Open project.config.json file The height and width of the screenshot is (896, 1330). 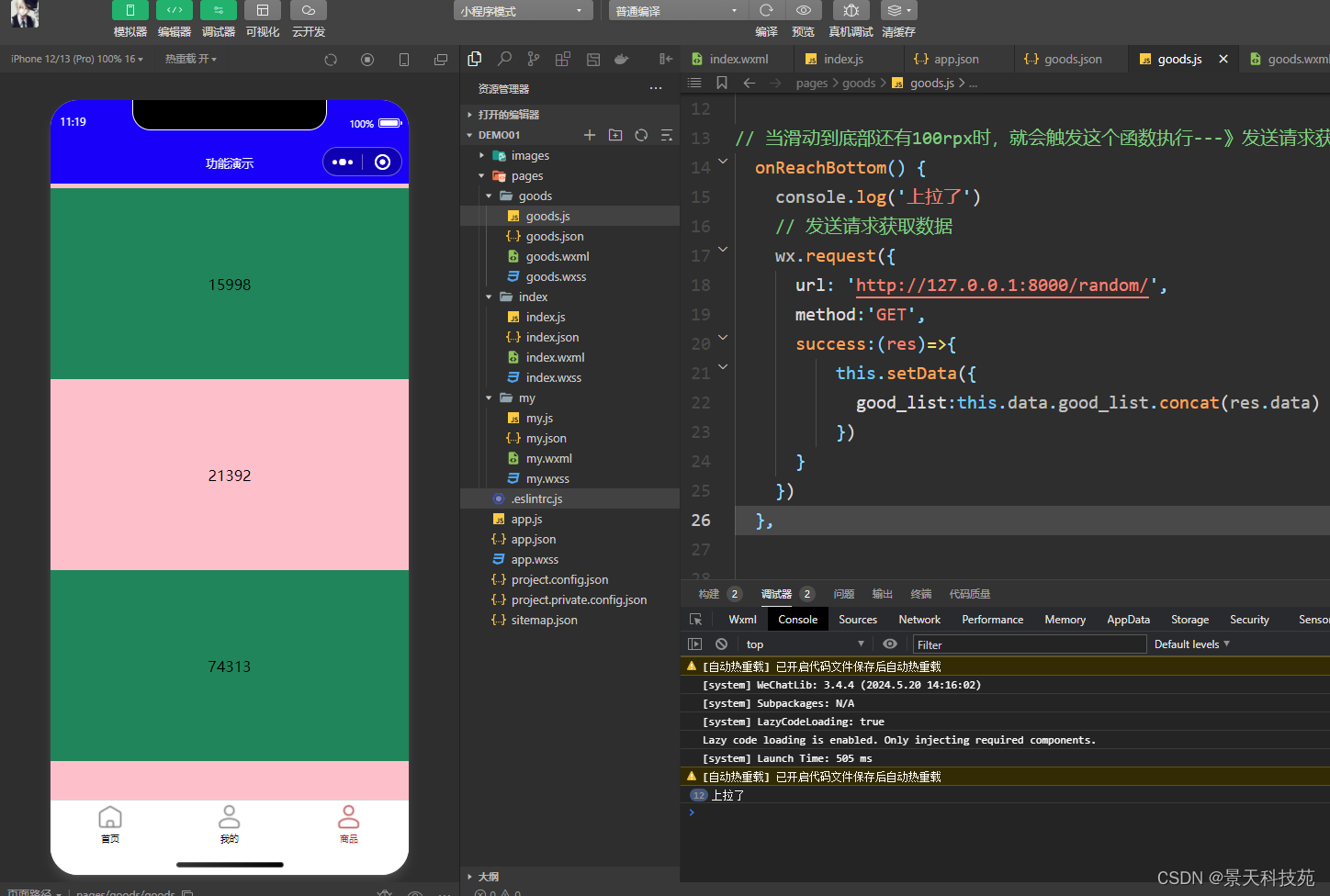pyautogui.click(x=559, y=579)
